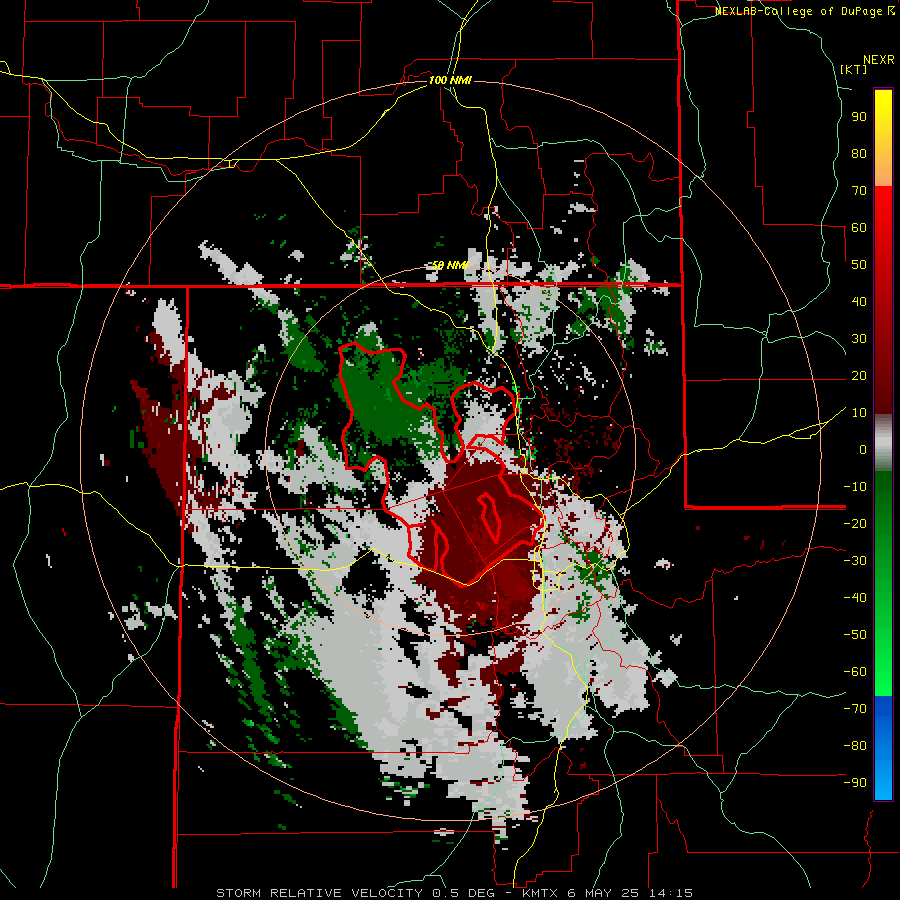
Task: Select the 60 value on velocity scale
Action: pyautogui.click(x=859, y=228)
